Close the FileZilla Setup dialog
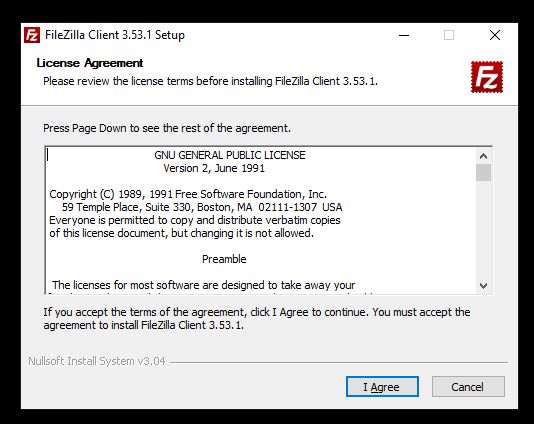This screenshot has width=534, height=424. pos(494,35)
